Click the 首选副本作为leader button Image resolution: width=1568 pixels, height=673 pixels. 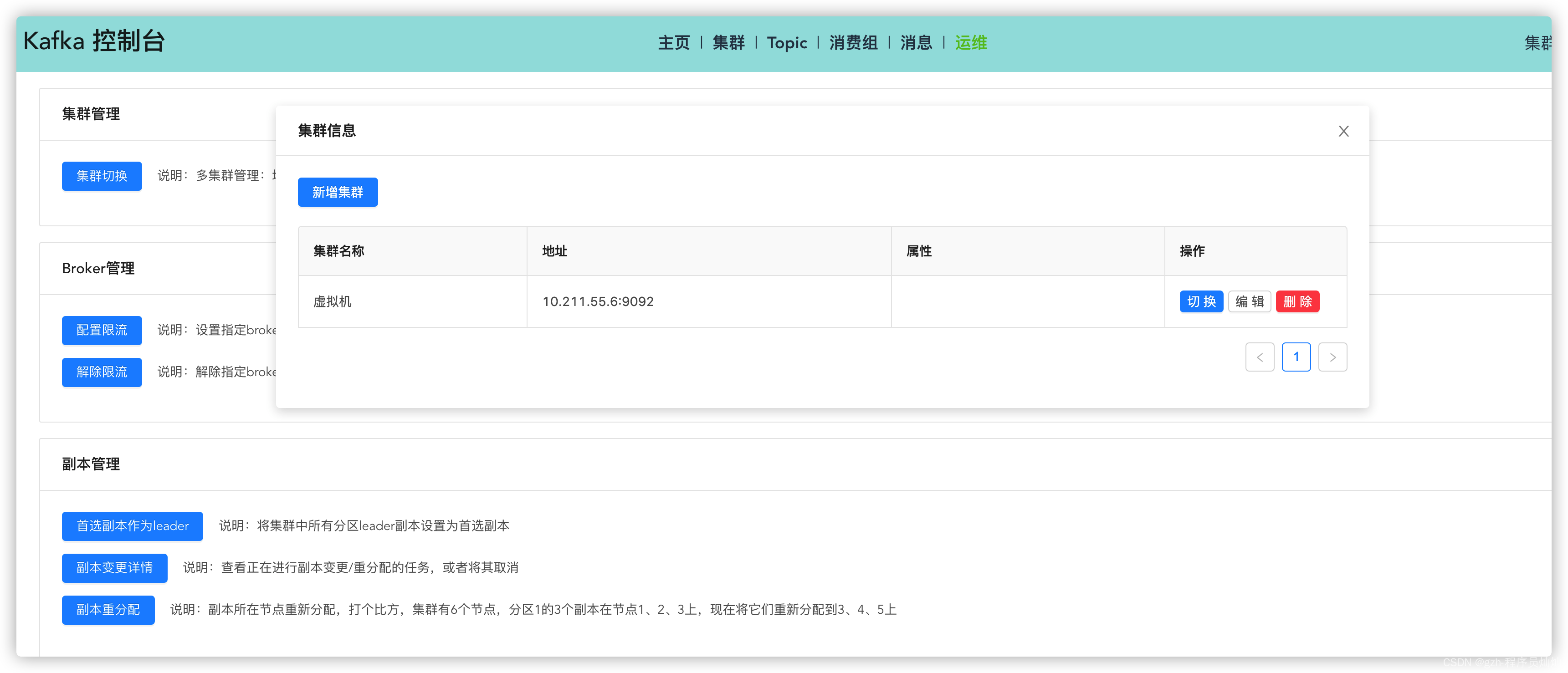pyautogui.click(x=132, y=526)
